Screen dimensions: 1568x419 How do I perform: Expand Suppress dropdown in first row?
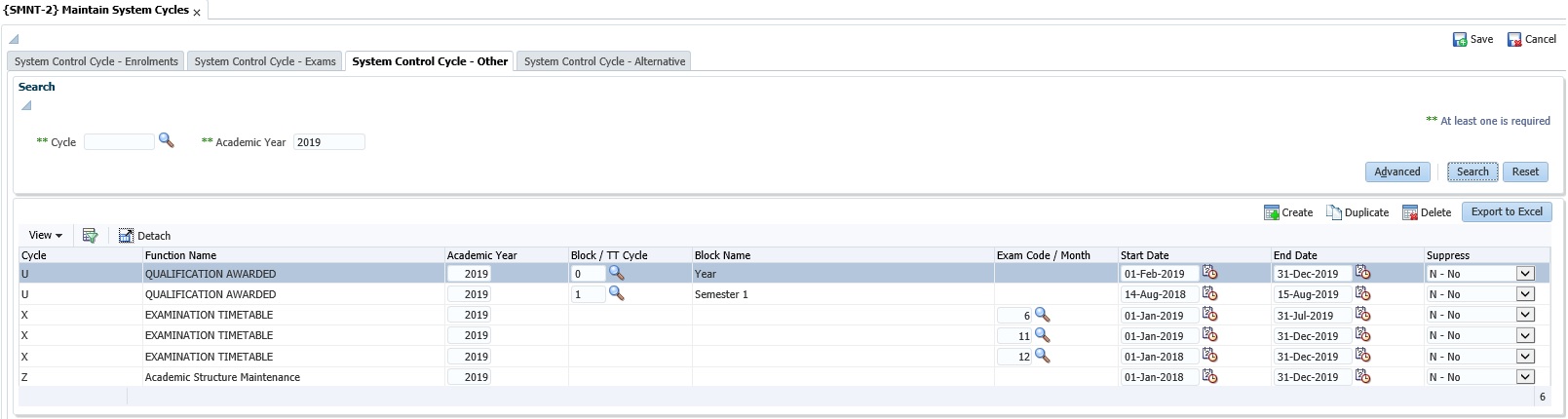pyautogui.click(x=1525, y=274)
